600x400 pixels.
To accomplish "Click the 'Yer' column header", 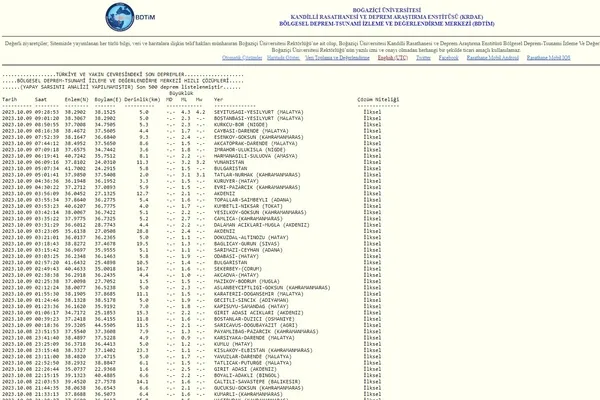I will tap(218, 100).
